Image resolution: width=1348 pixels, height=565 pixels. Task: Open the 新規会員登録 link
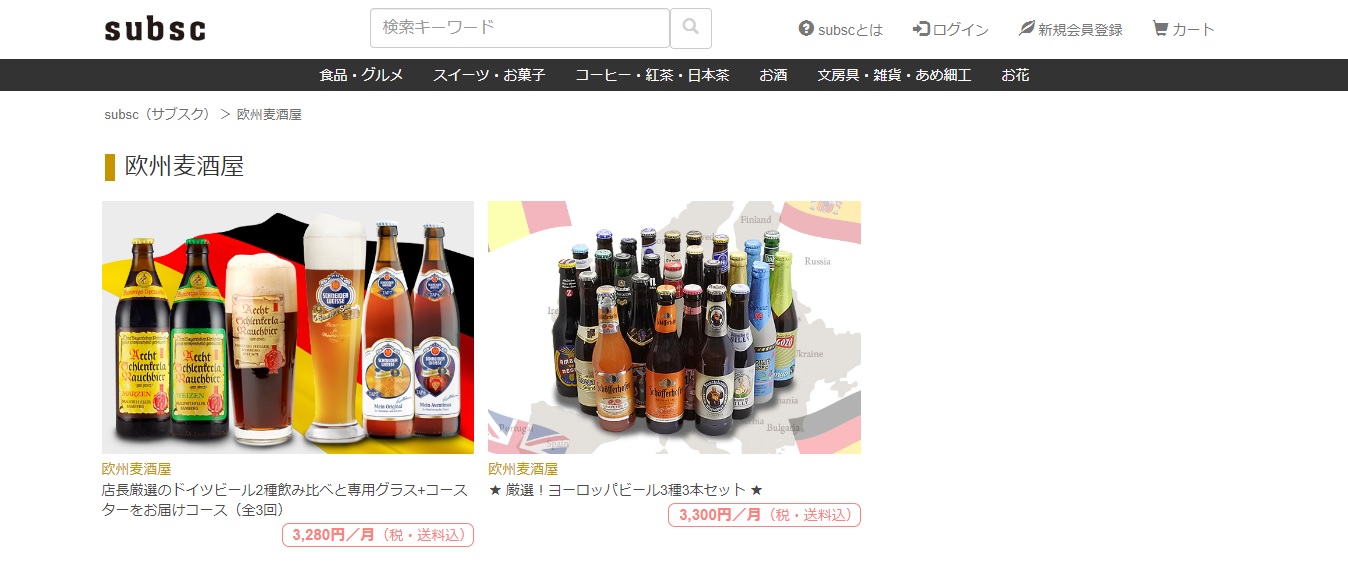click(1071, 29)
